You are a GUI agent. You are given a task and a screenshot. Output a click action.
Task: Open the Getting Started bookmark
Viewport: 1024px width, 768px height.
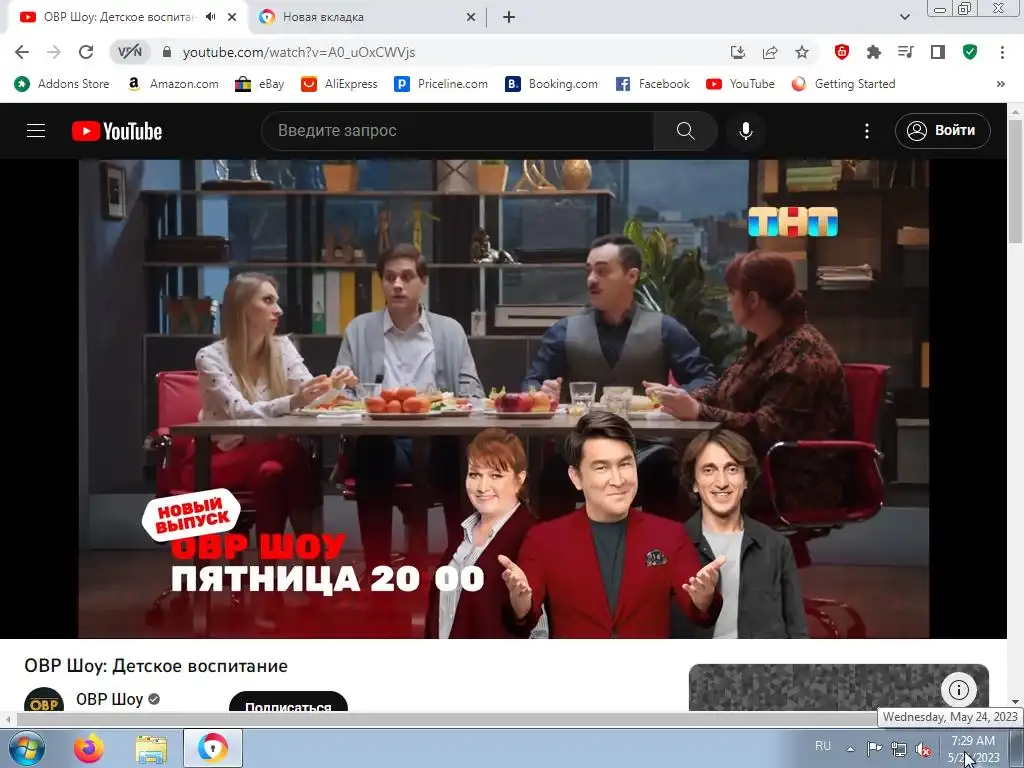843,84
